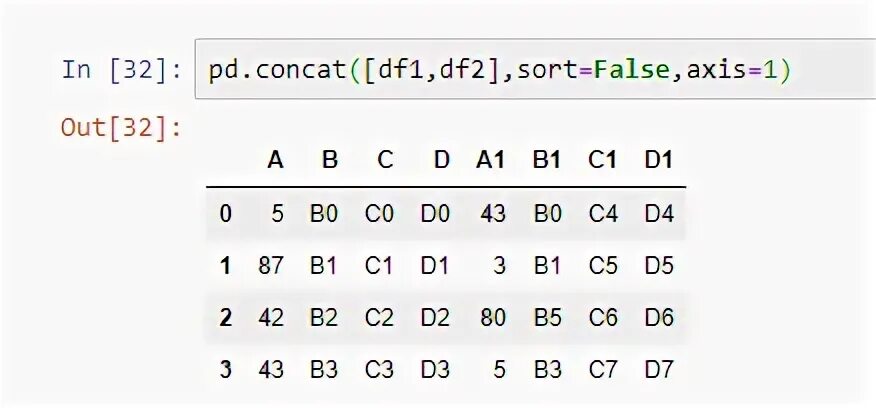Select column header A1
This screenshot has width=876, height=408.
[491, 160]
